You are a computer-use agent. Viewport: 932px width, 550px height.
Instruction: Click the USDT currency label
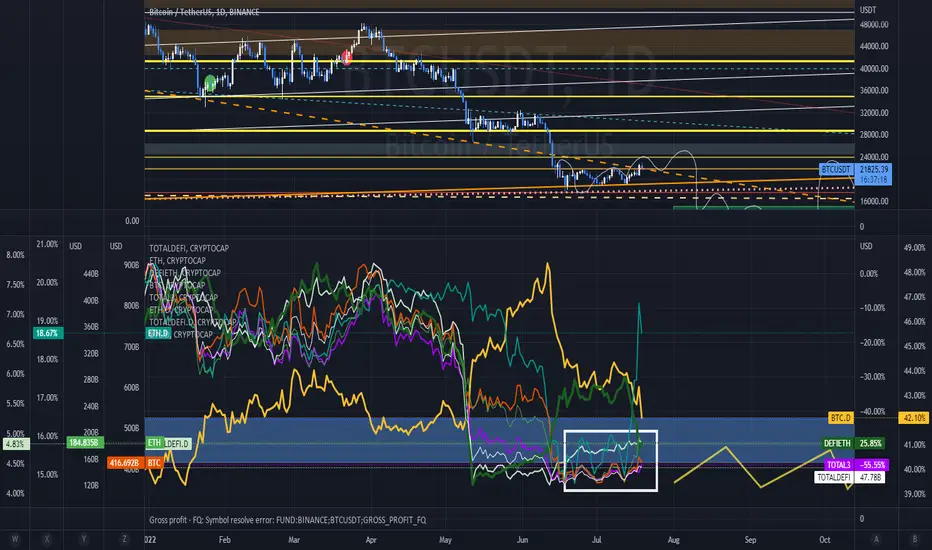(868, 10)
